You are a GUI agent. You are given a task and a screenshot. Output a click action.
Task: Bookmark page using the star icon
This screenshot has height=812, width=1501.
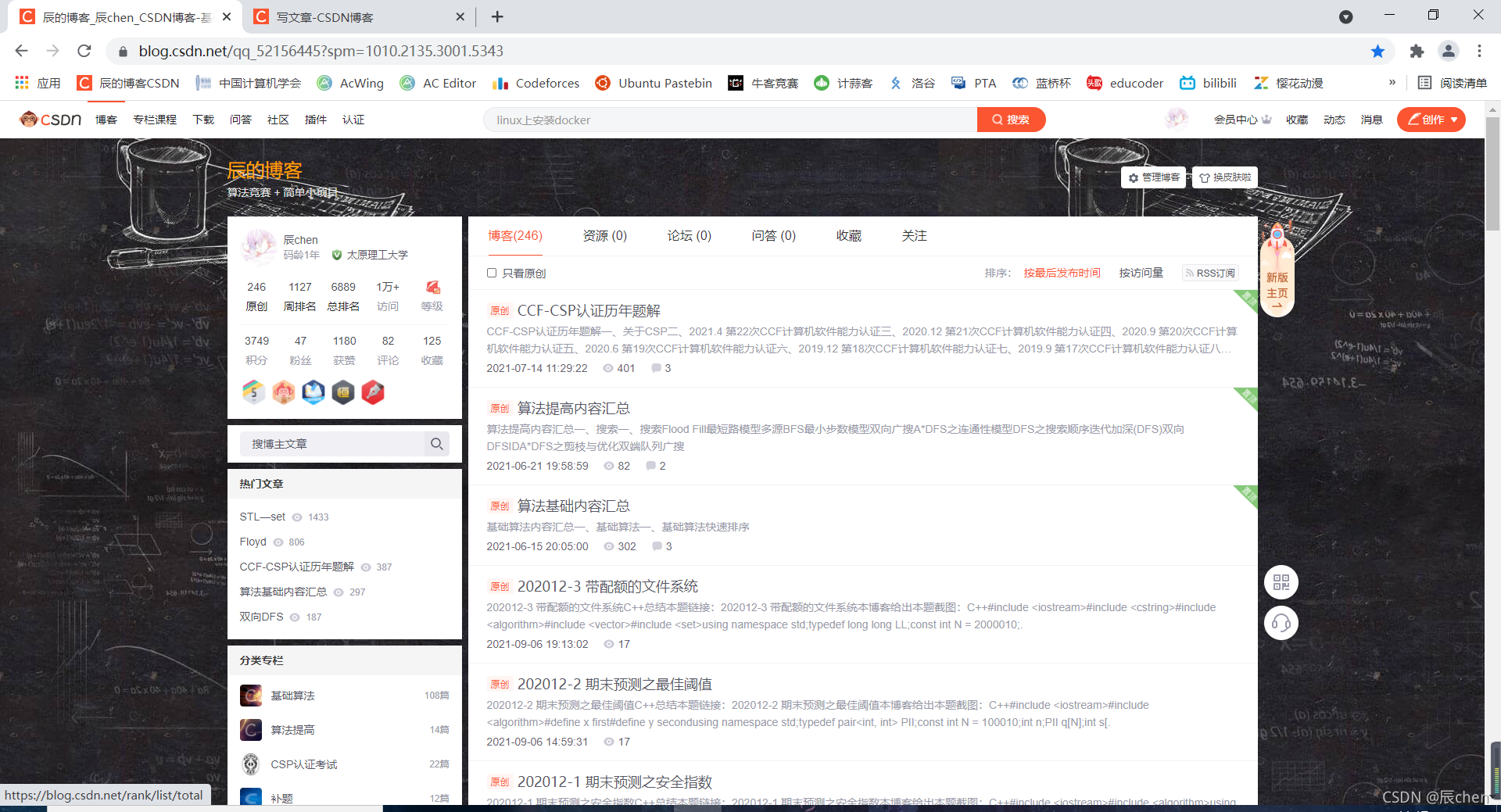pos(1377,51)
